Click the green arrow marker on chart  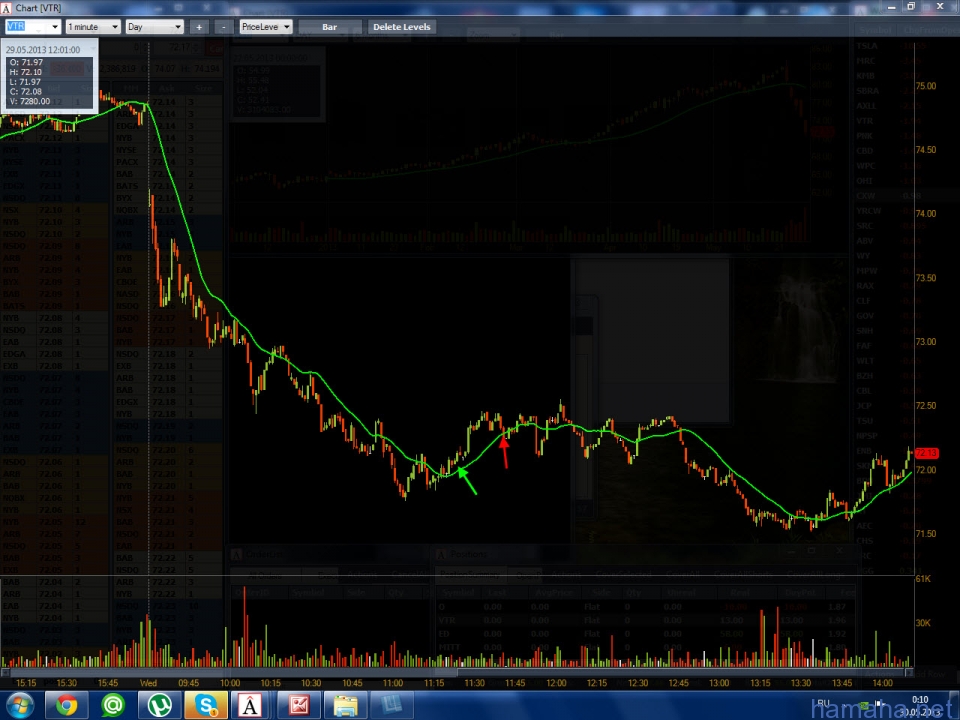pos(466,481)
